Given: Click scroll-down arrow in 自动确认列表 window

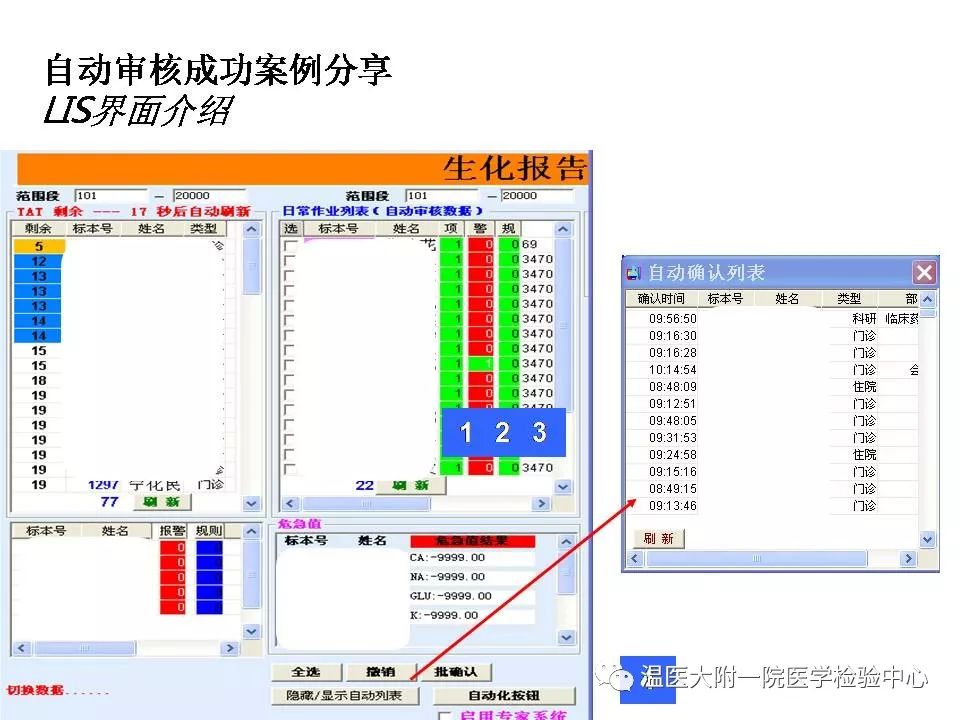Looking at the screenshot, I should click(928, 539).
